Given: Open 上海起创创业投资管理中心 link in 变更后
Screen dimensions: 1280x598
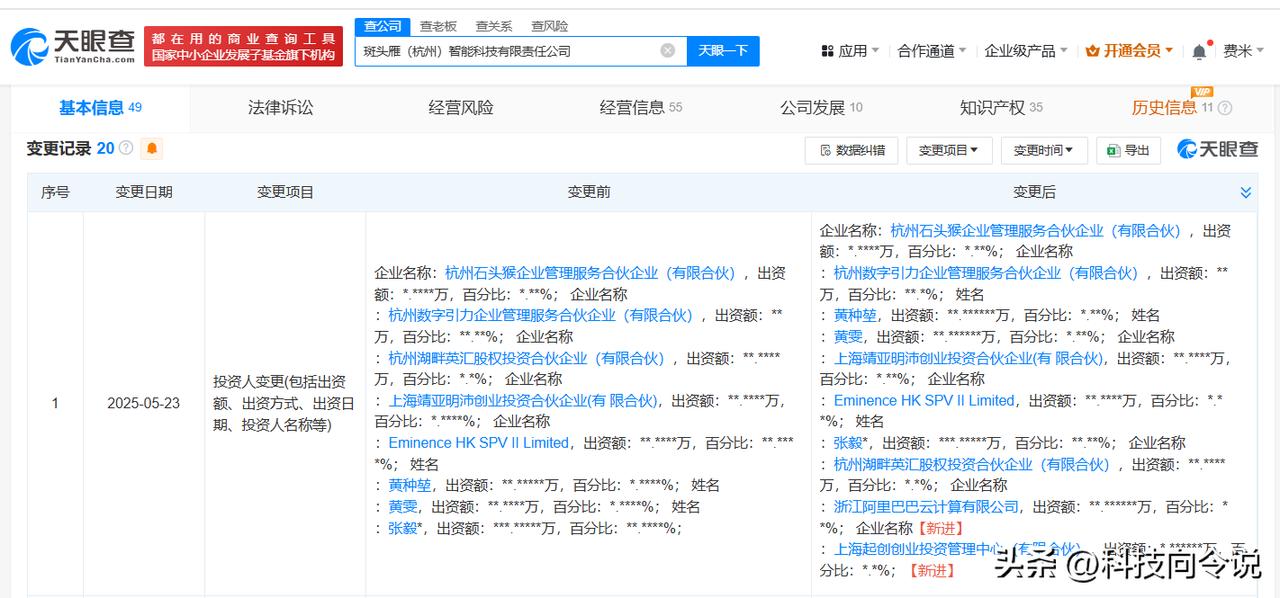Looking at the screenshot, I should point(957,549).
